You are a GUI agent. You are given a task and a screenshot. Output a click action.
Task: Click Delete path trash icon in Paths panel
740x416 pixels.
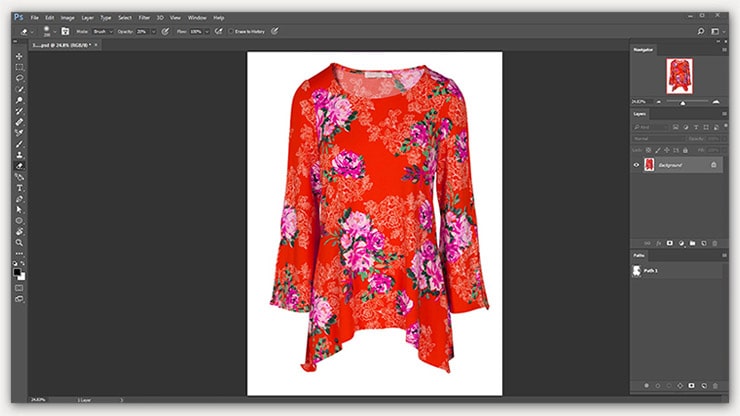[715, 386]
